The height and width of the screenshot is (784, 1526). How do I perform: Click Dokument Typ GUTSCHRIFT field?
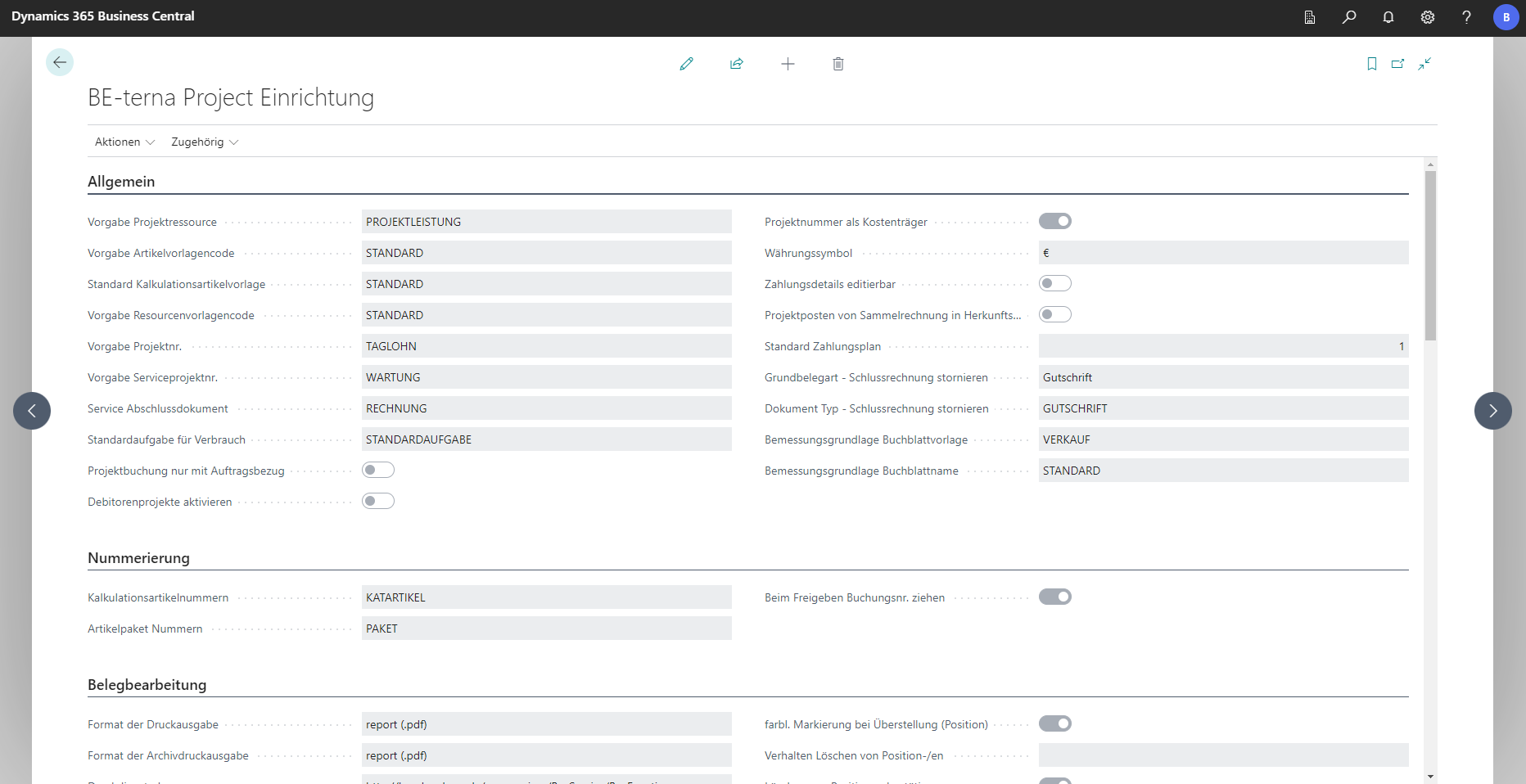[x=1224, y=408]
